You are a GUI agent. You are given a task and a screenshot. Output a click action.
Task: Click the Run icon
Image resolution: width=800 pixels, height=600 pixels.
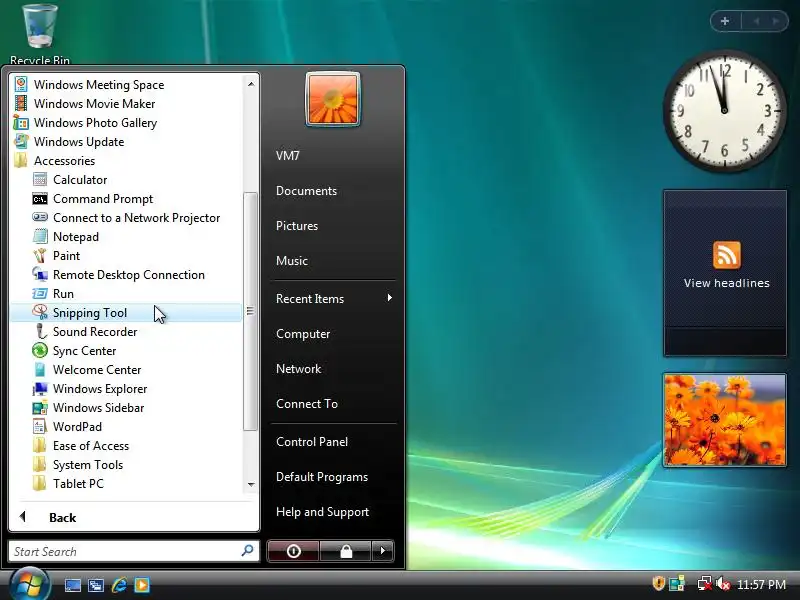40,293
